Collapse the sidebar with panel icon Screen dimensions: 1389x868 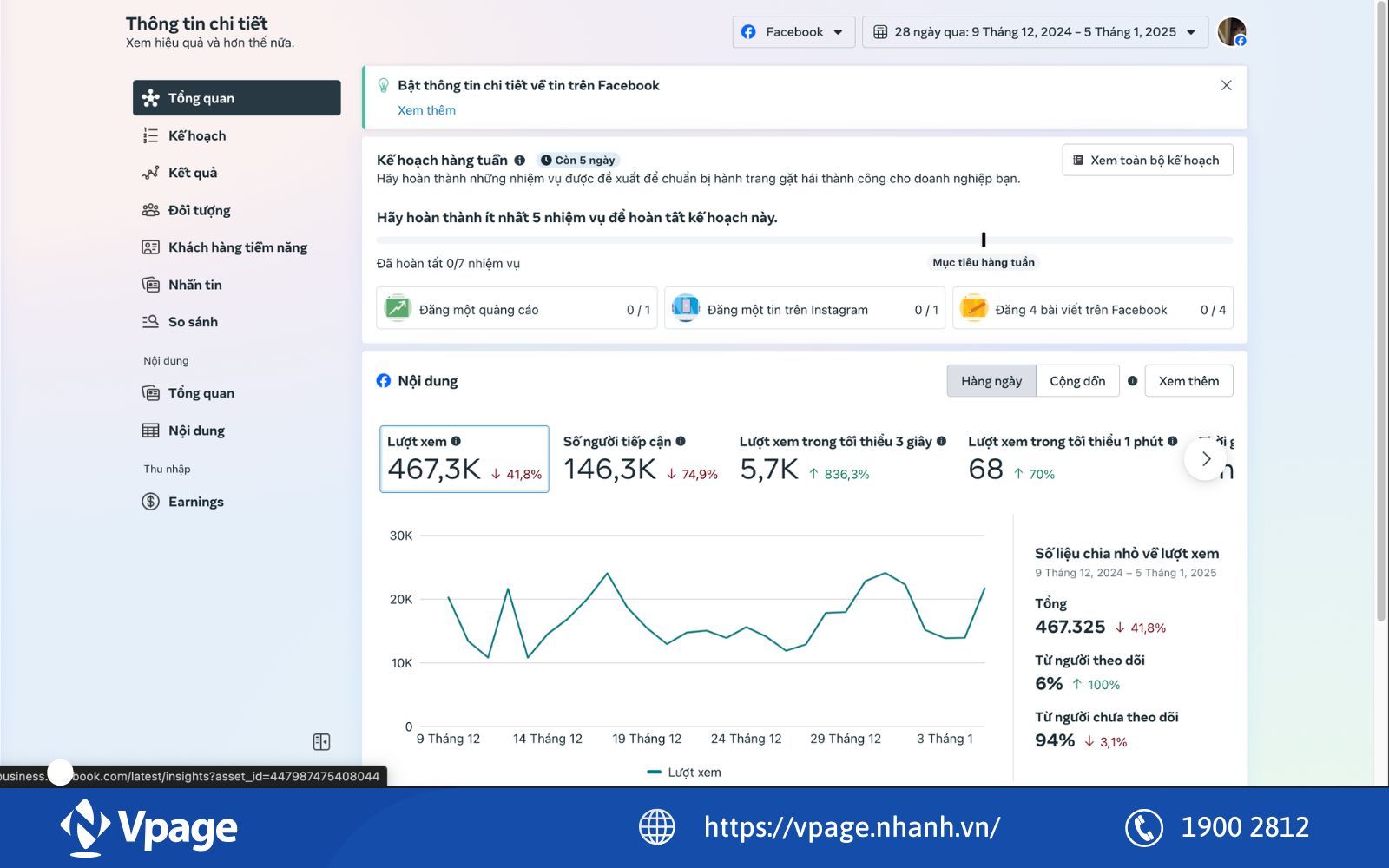pos(321,742)
